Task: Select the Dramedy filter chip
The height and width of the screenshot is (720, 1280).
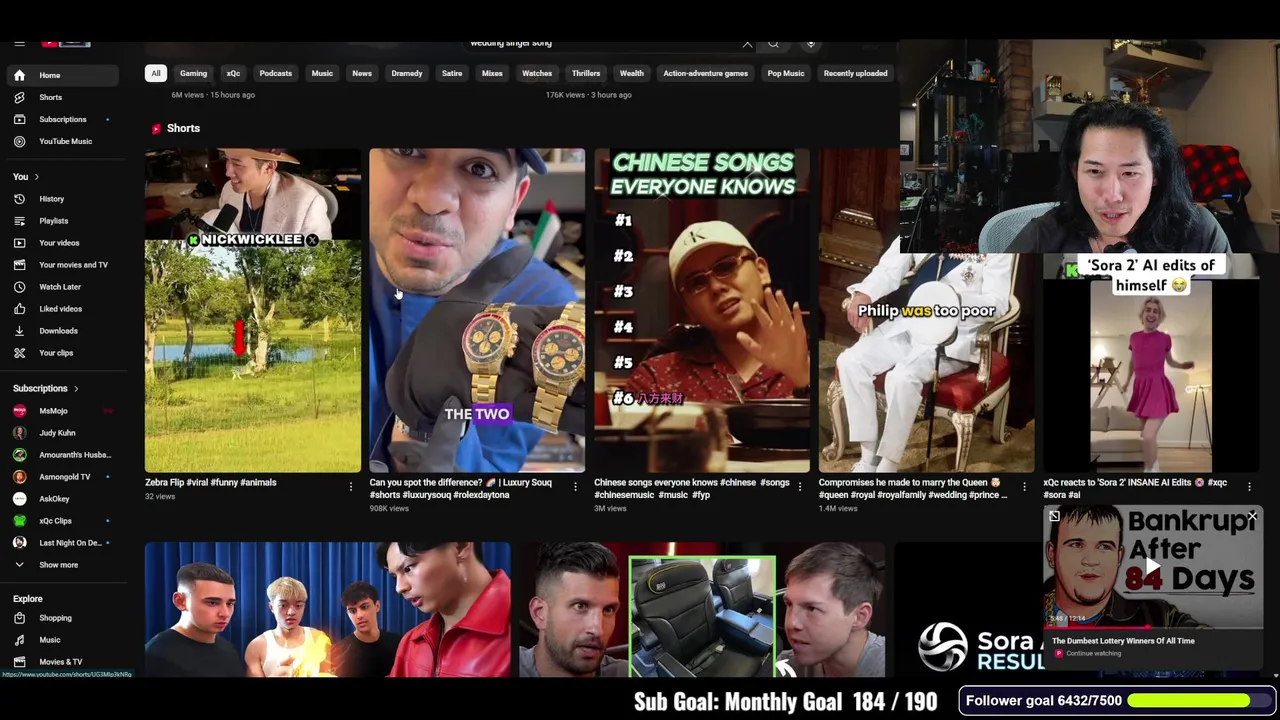Action: point(407,73)
